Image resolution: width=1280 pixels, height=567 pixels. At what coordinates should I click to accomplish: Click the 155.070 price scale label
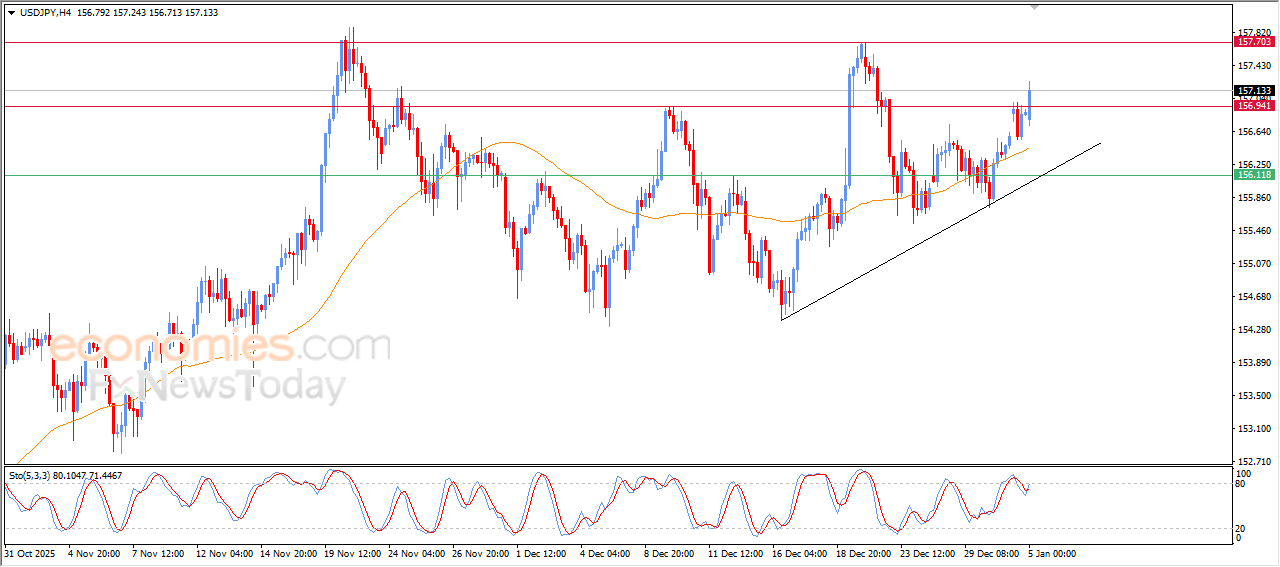[x=1253, y=264]
